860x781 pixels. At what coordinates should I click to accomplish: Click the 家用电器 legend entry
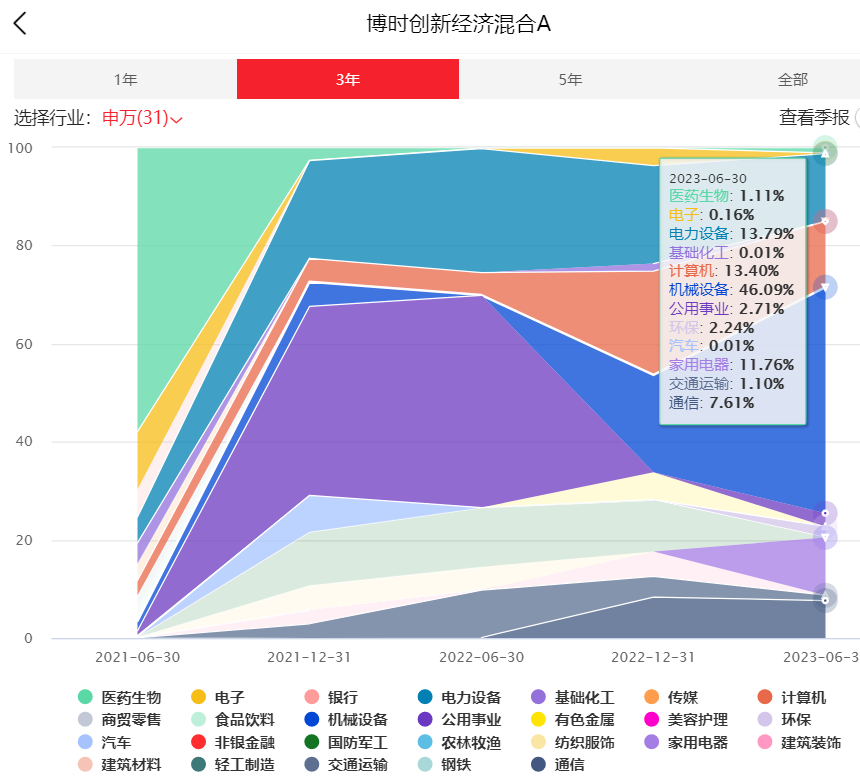click(687, 742)
